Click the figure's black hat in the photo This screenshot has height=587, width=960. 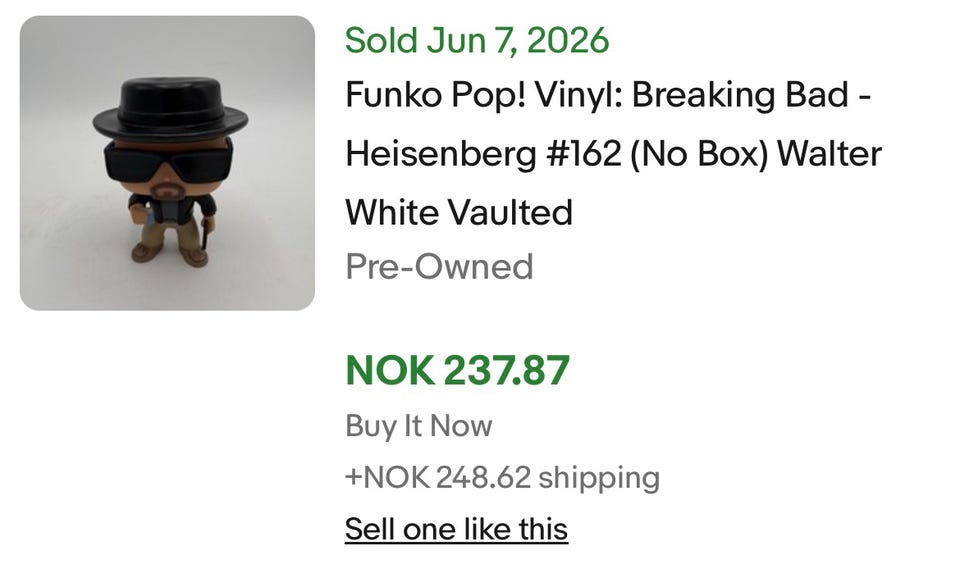(171, 108)
